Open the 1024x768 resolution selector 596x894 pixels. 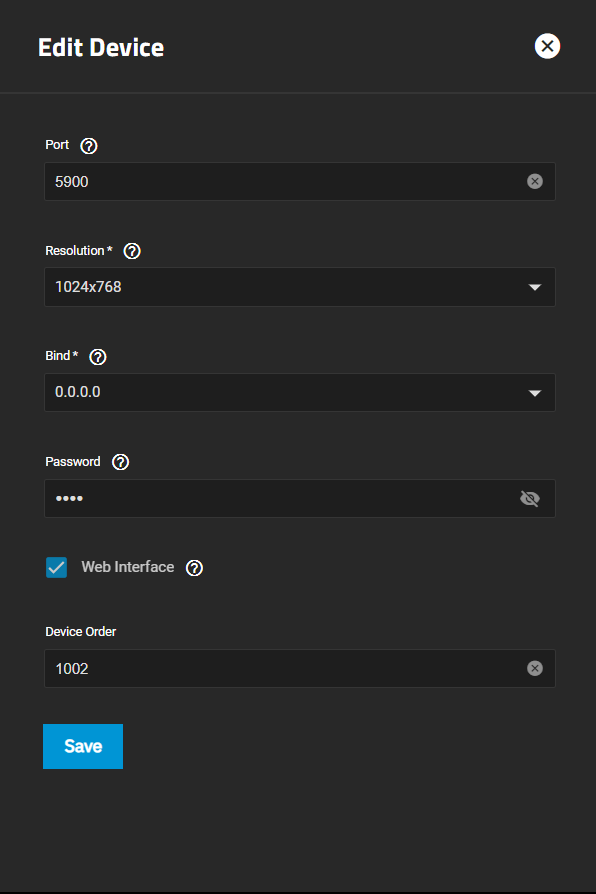click(300, 287)
